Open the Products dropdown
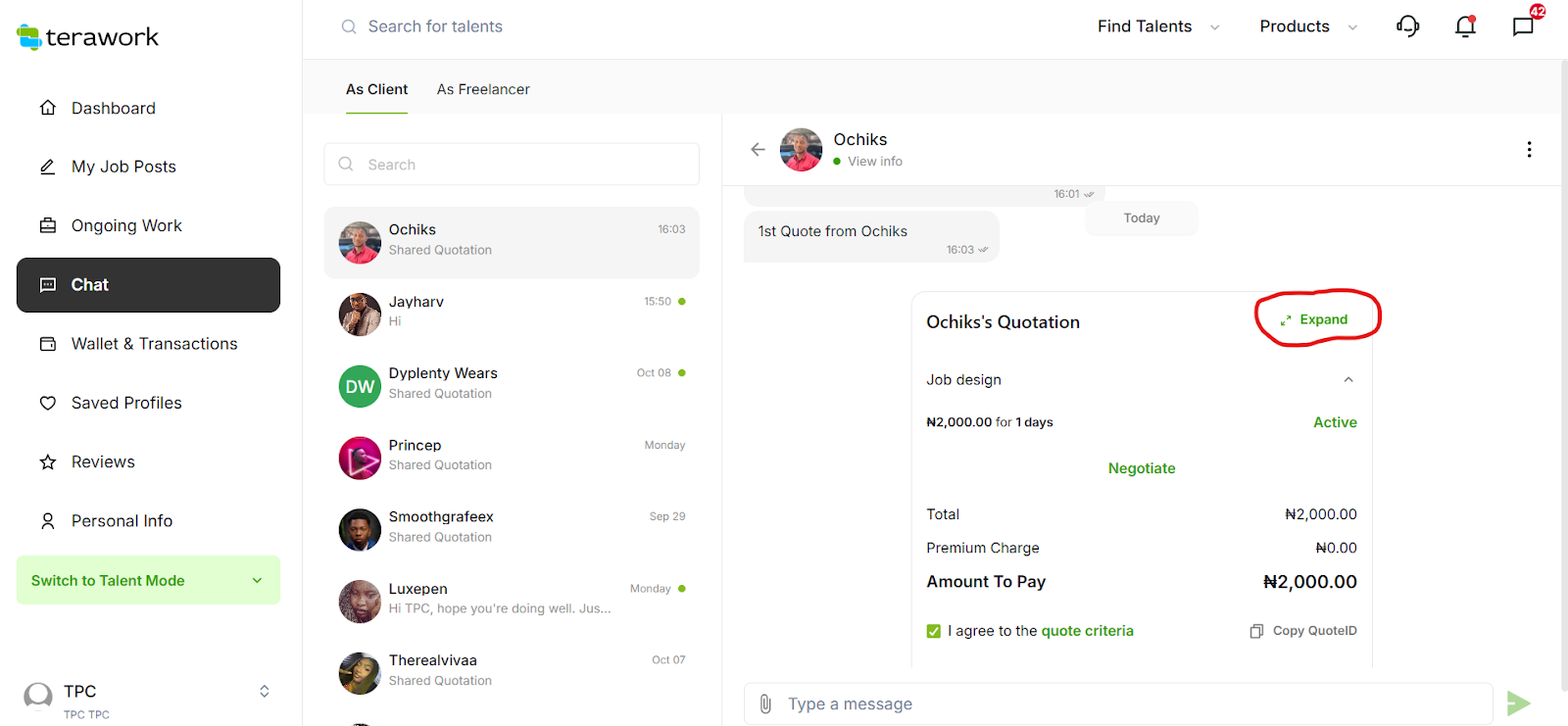The width and height of the screenshot is (1568, 726). pos(1307,26)
